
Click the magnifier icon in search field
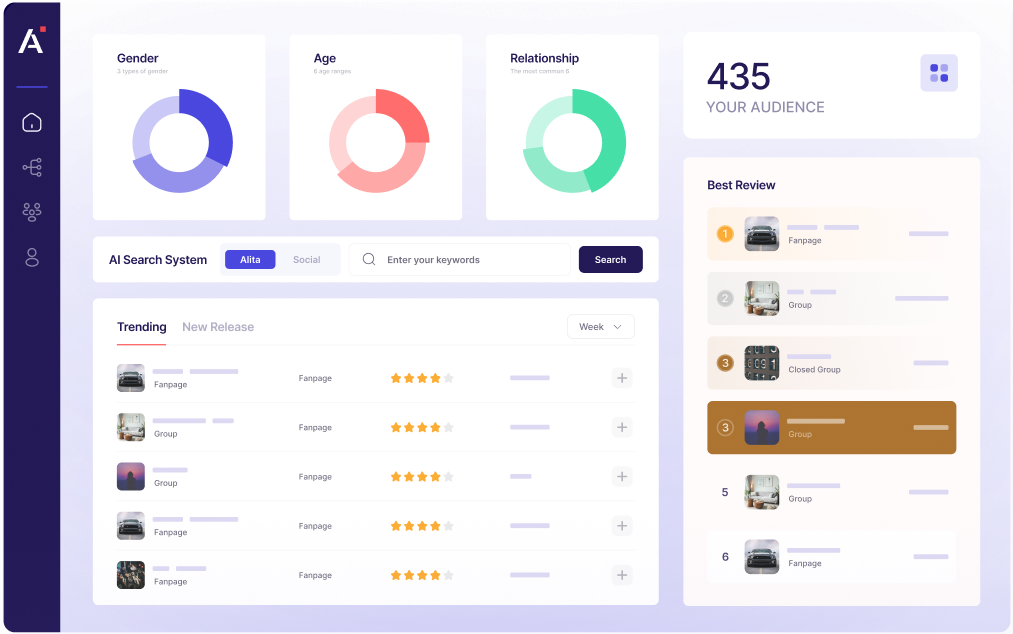pyautogui.click(x=369, y=260)
